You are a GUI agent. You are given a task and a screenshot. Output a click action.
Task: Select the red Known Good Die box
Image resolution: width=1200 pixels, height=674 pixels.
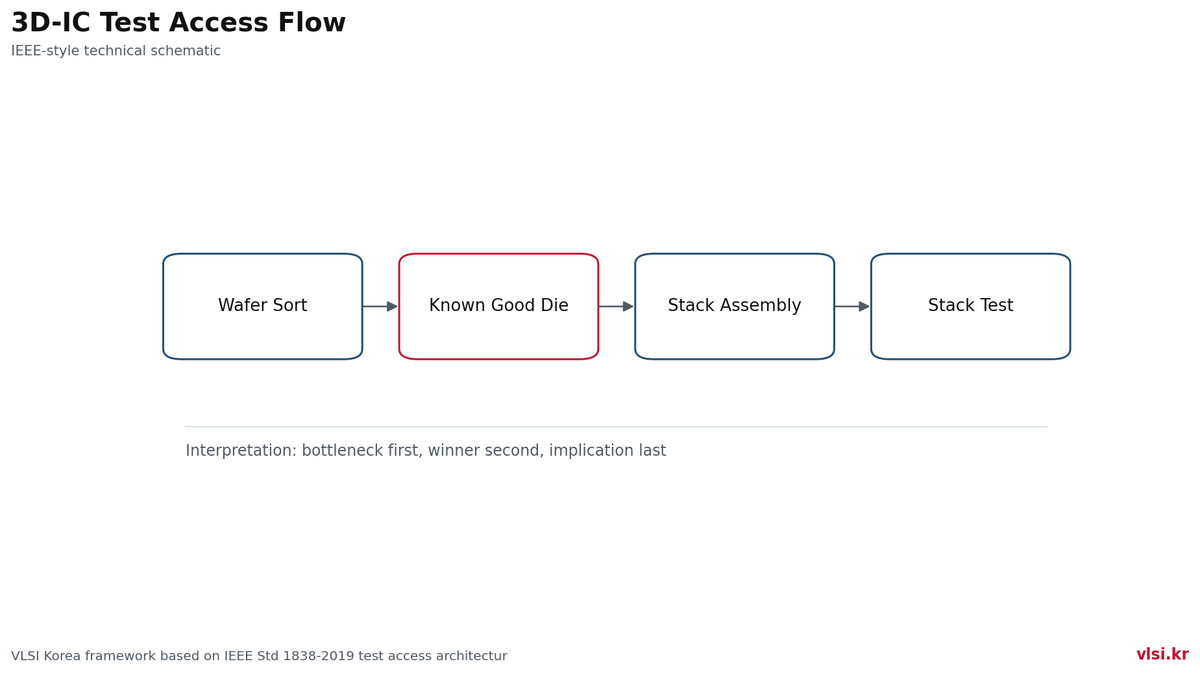click(x=499, y=306)
